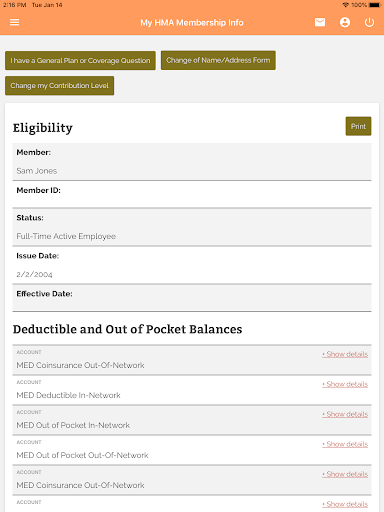Open the mail messages icon

tap(320, 22)
